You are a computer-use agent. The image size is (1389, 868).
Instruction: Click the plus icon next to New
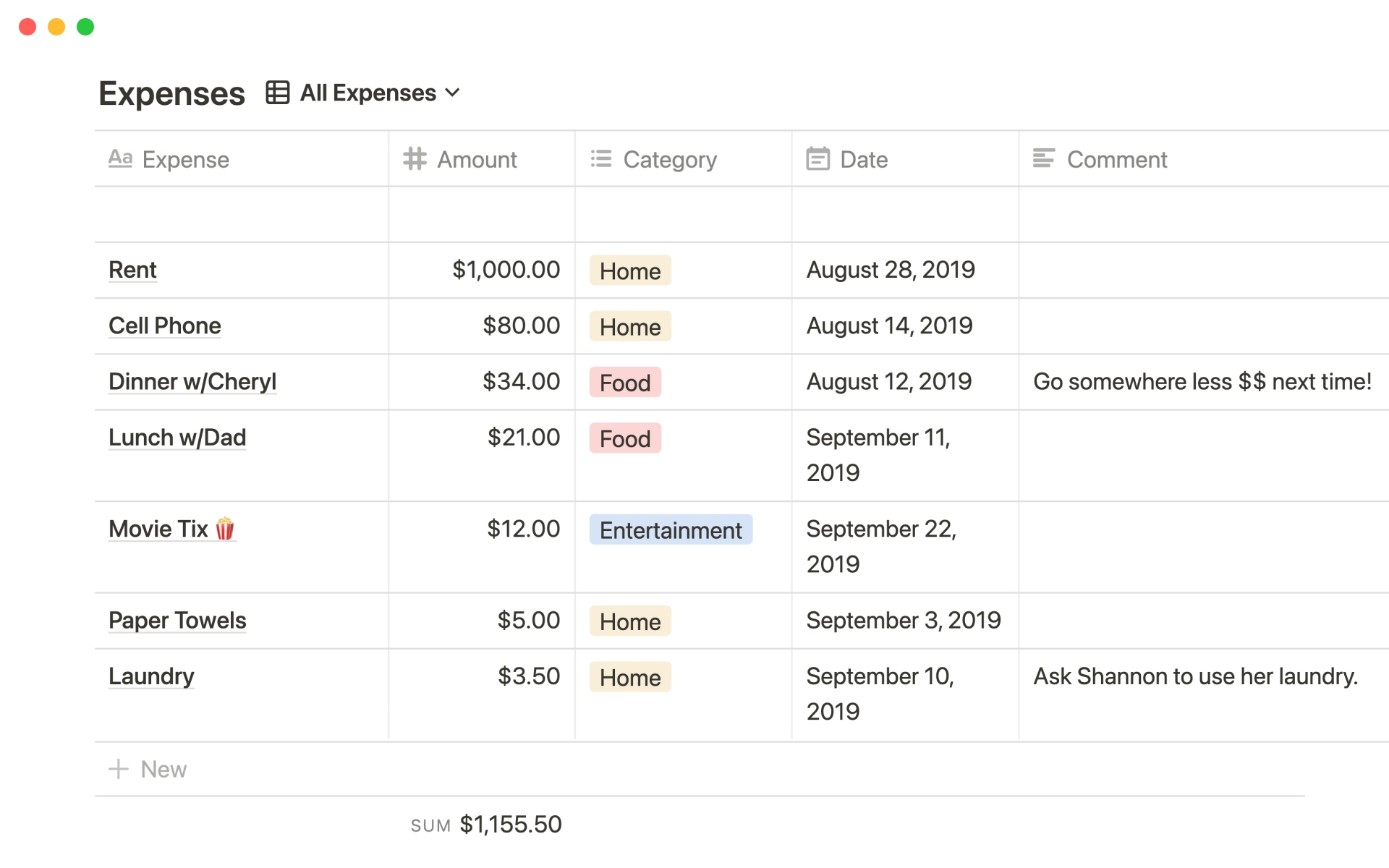point(118,769)
